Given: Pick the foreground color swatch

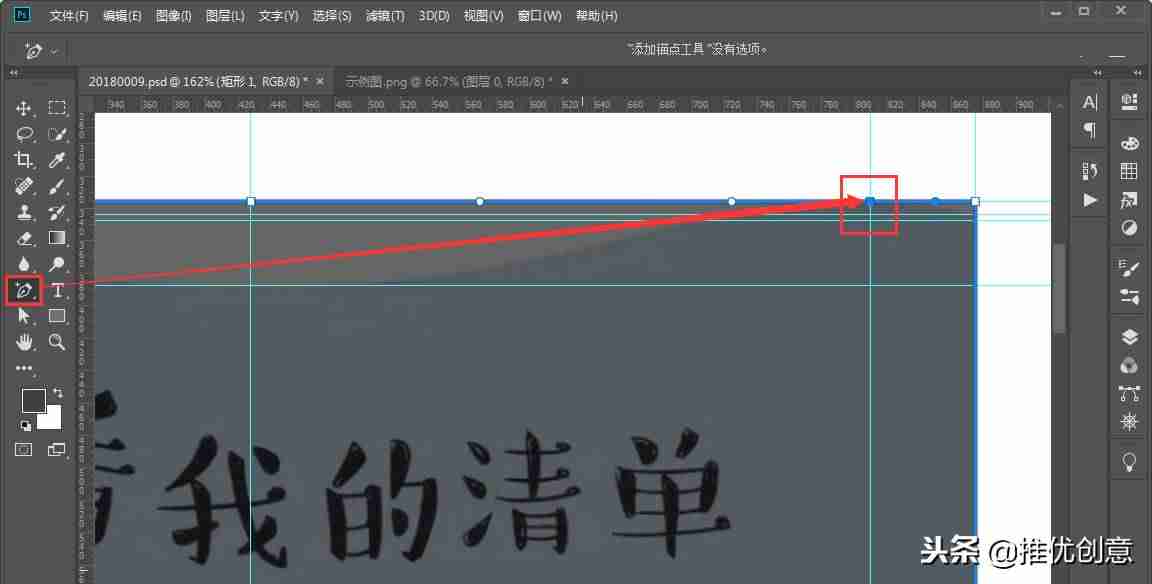Looking at the screenshot, I should [32, 399].
